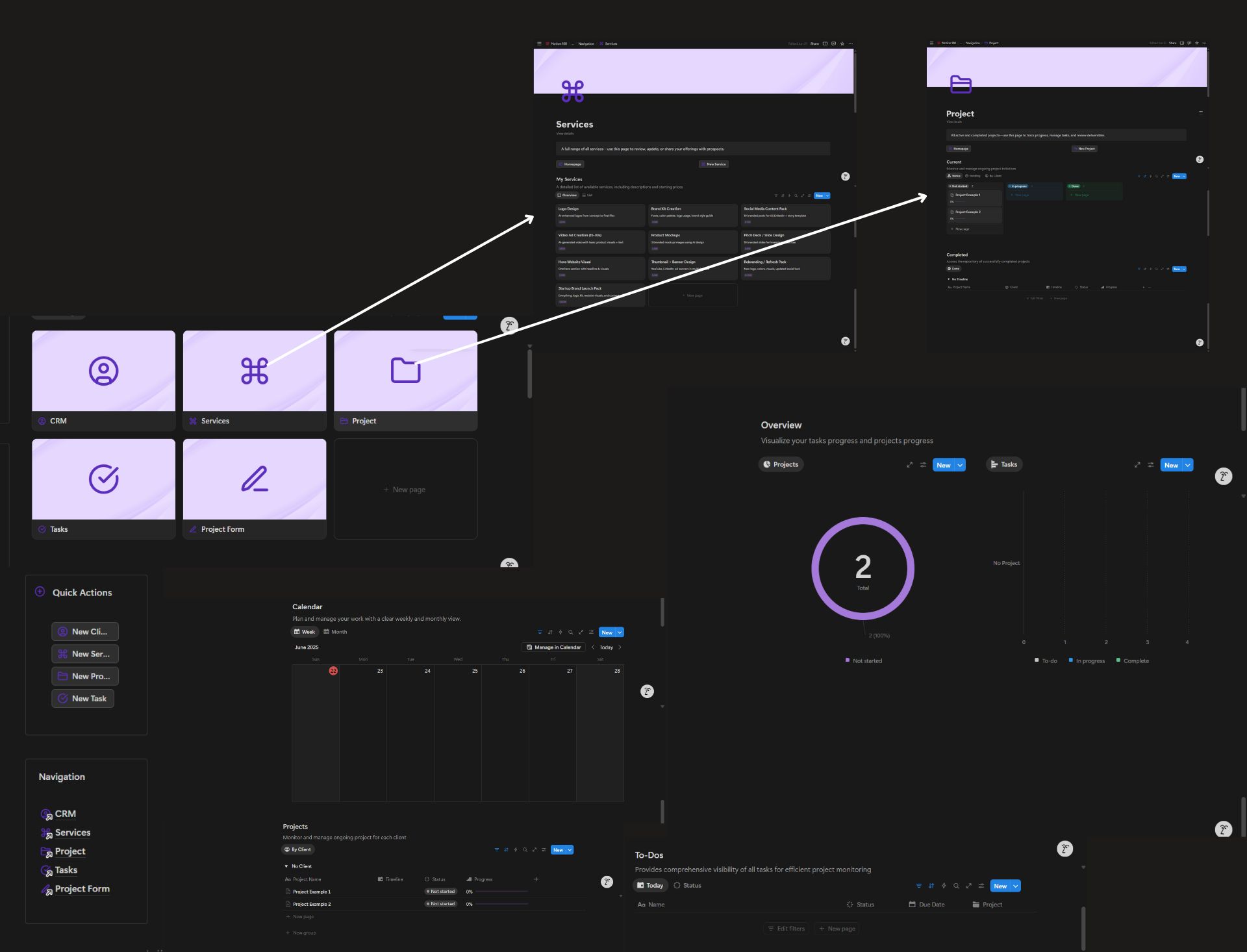Screen dimensions: 1247x952
Task: Click the Calendar sort icon
Action: point(550,632)
